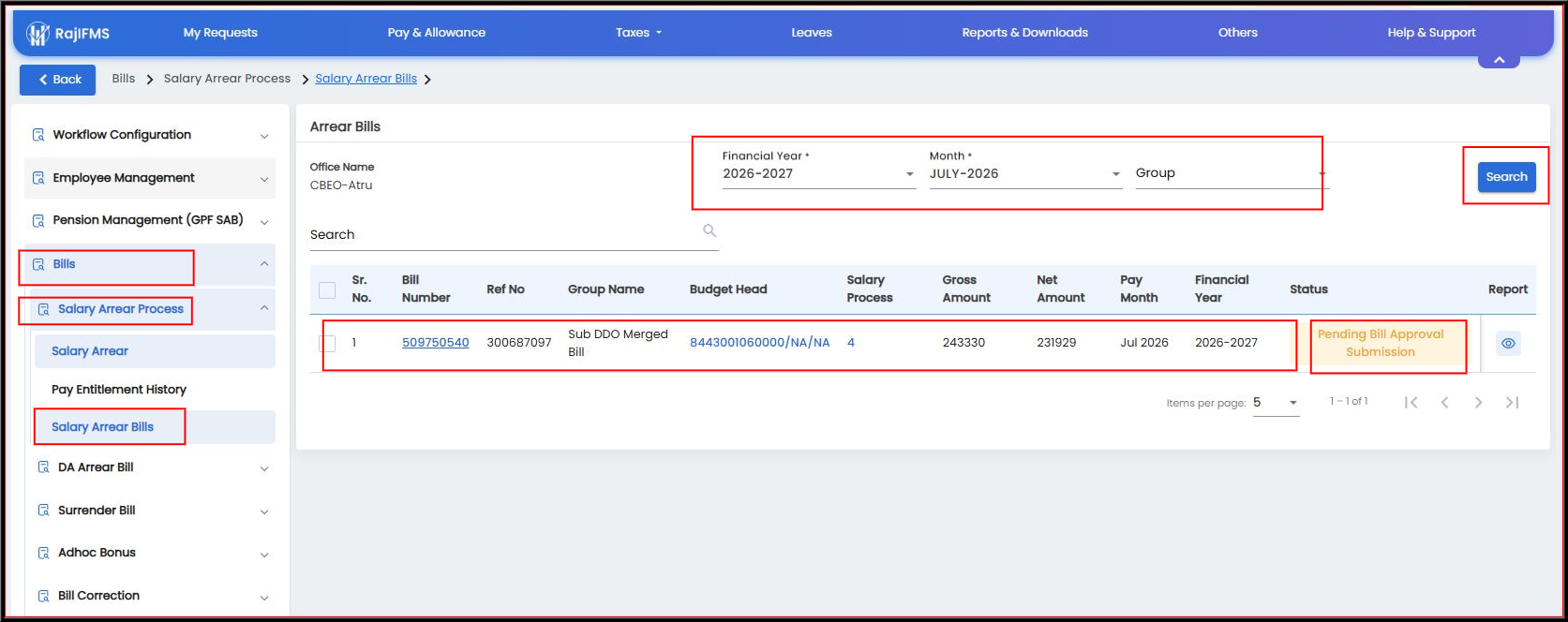Open the Group dropdown
Screen dimensions: 1568x622
pyautogui.click(x=1231, y=173)
